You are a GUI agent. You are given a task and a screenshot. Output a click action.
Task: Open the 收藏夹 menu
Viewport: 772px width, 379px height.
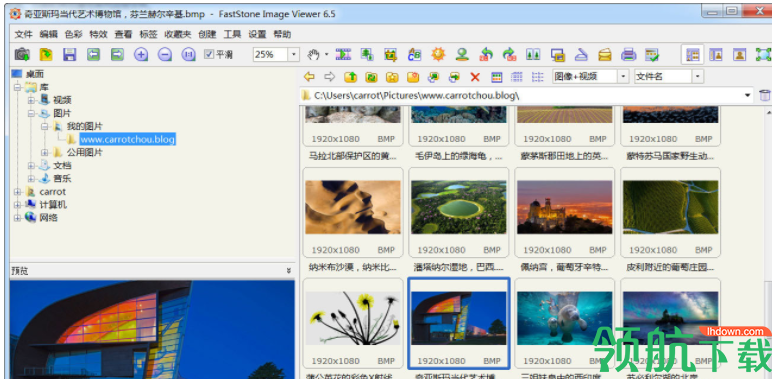pyautogui.click(x=177, y=34)
